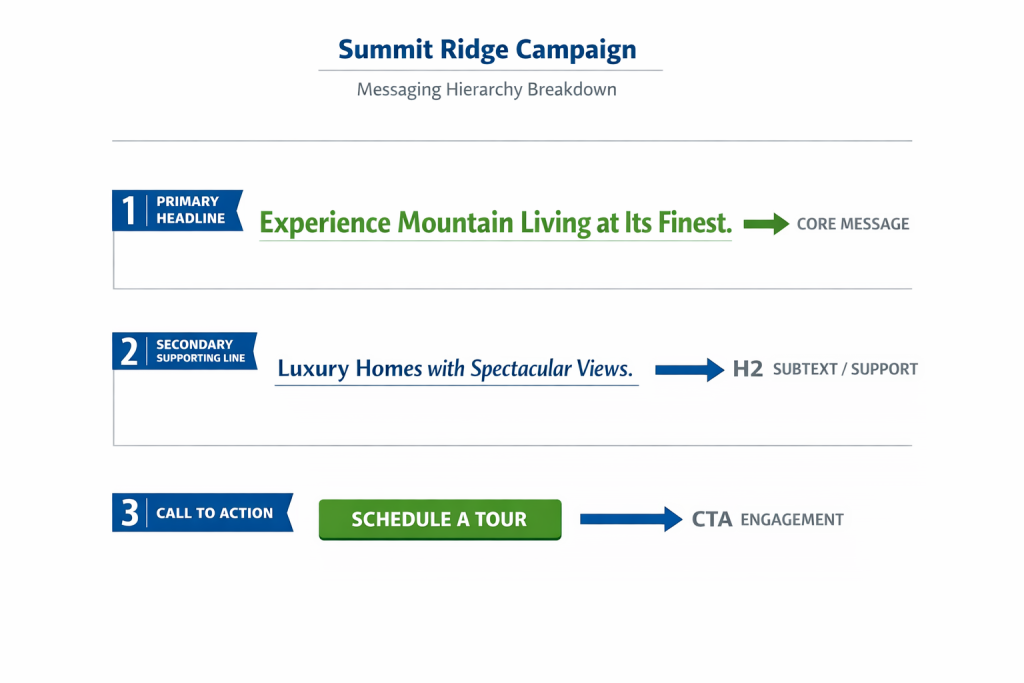The height and width of the screenshot is (683, 1024).
Task: Click the SECONDARY SUPPORTING LINE ribbon text
Action: 200,351
